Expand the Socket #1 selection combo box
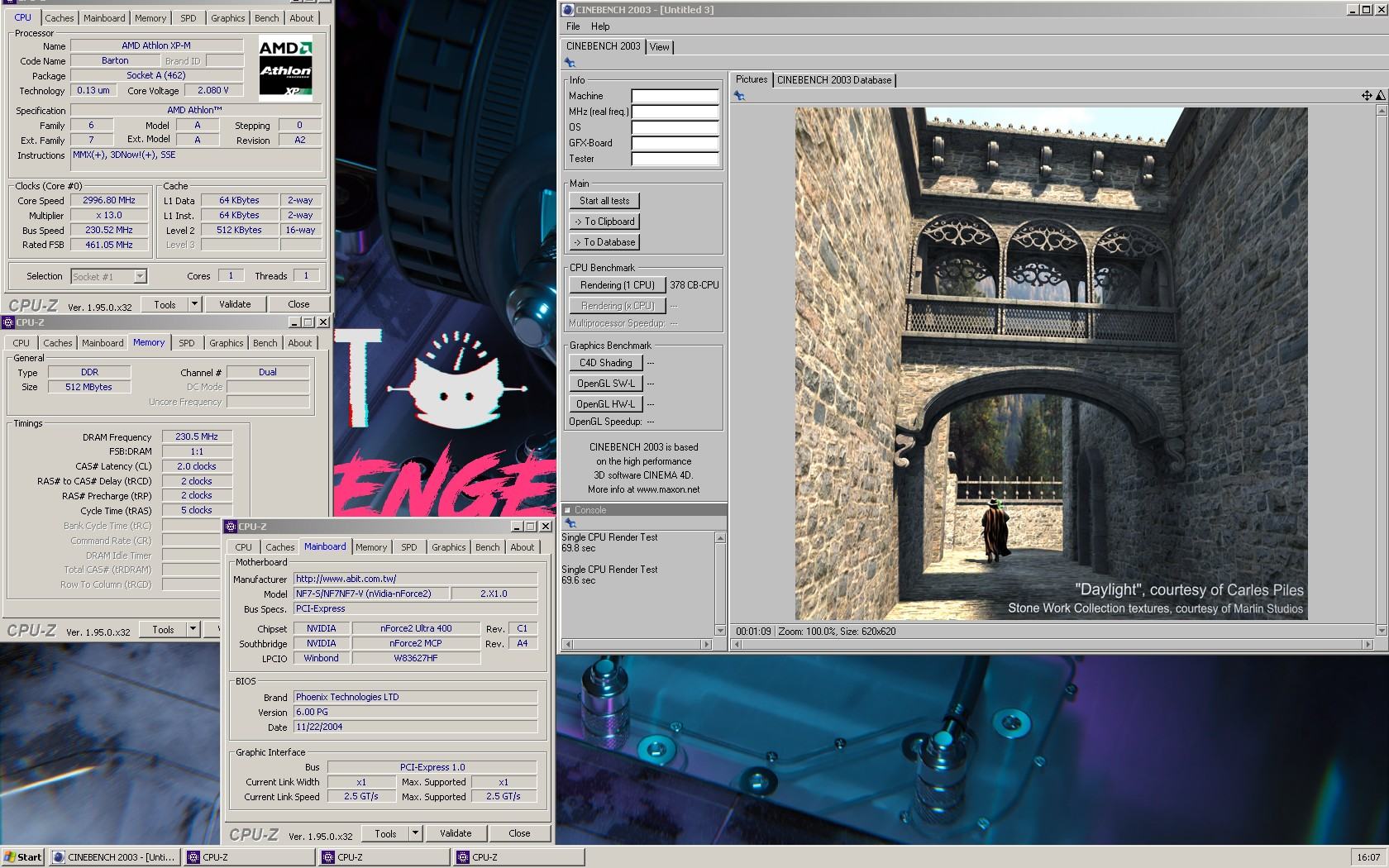The height and width of the screenshot is (868, 1389). pyautogui.click(x=140, y=276)
